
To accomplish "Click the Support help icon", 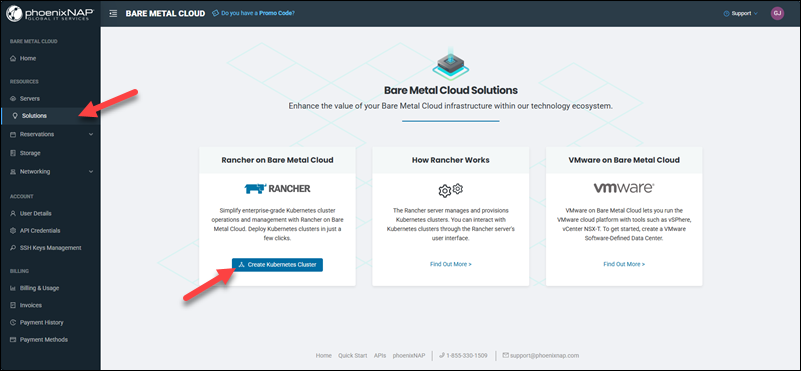I will click(x=726, y=13).
